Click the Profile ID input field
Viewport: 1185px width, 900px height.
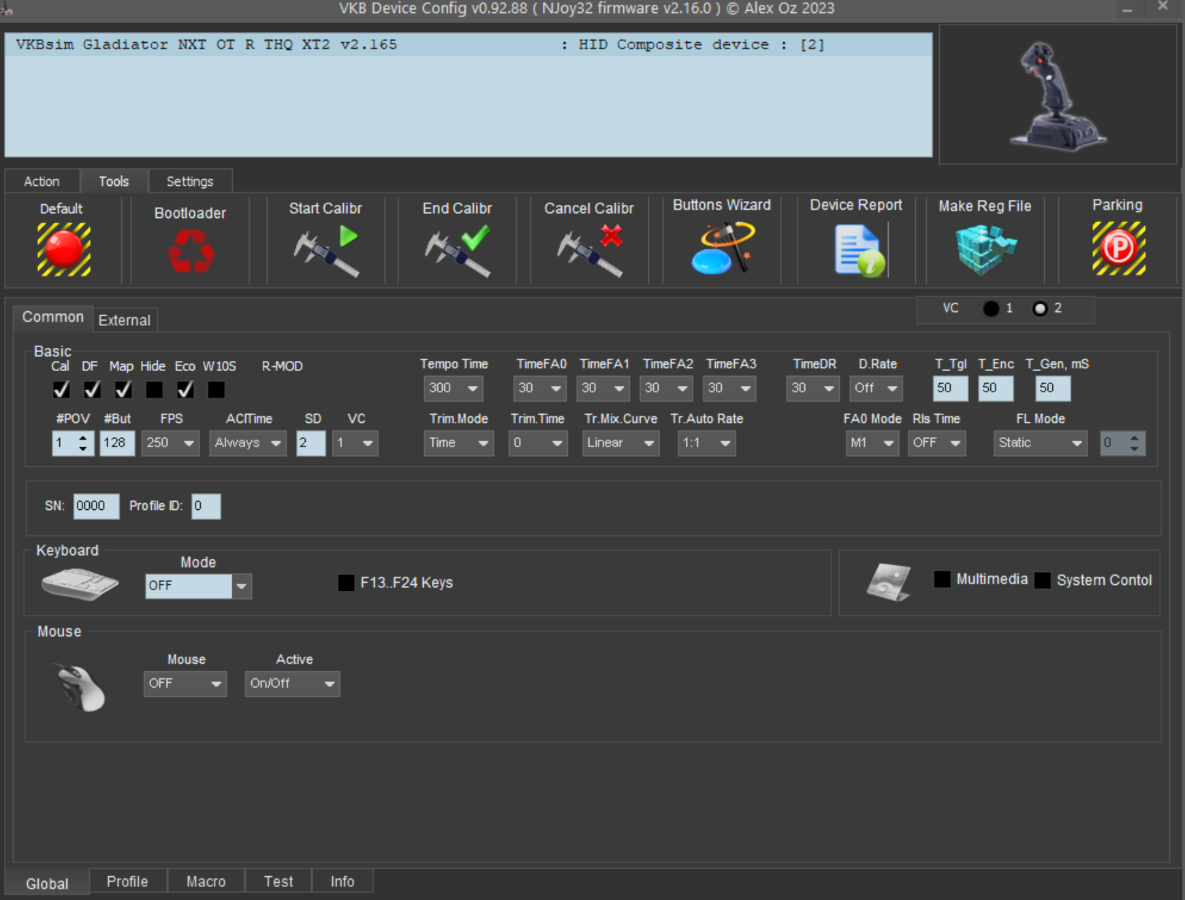point(206,506)
